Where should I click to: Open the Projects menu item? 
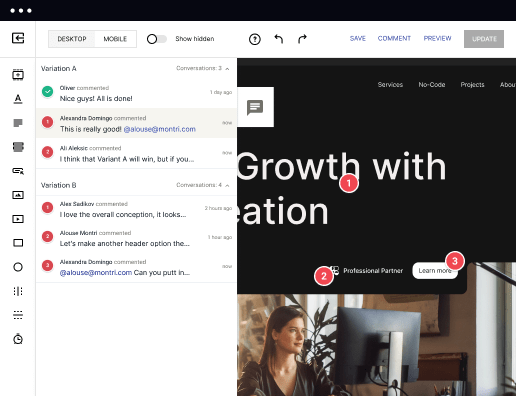click(472, 85)
